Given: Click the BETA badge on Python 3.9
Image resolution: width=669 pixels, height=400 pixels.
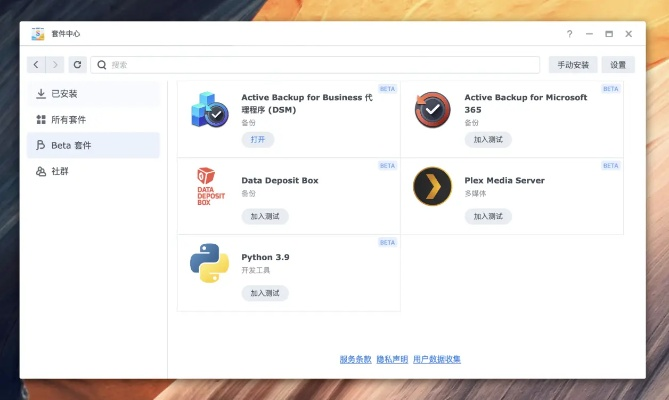Looking at the screenshot, I should point(387,243).
